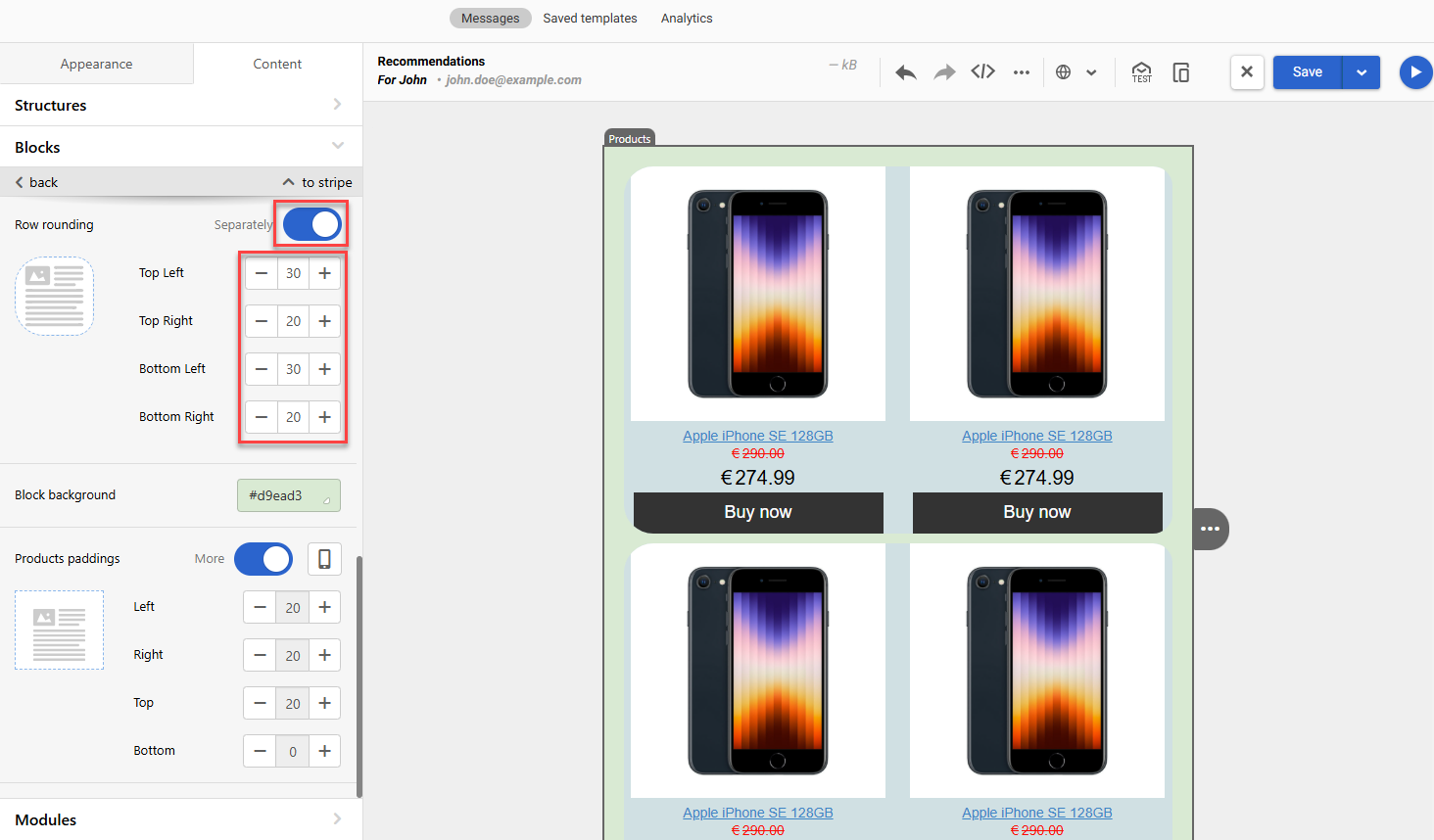Viewport: 1434px width, 840px height.
Task: Switch to Appearance tab
Action: [96, 64]
